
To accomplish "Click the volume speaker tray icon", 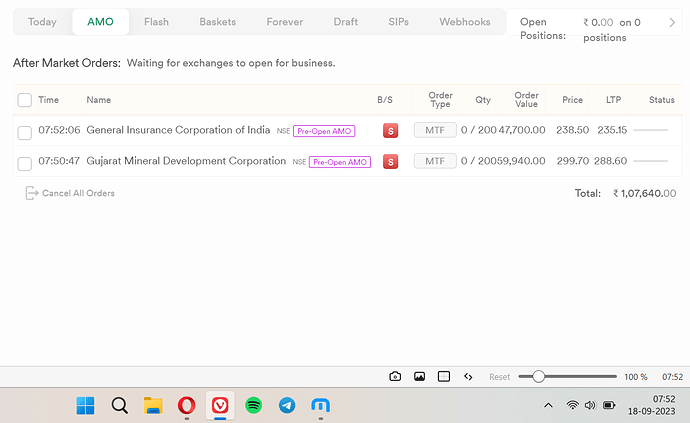I will pyautogui.click(x=590, y=405).
